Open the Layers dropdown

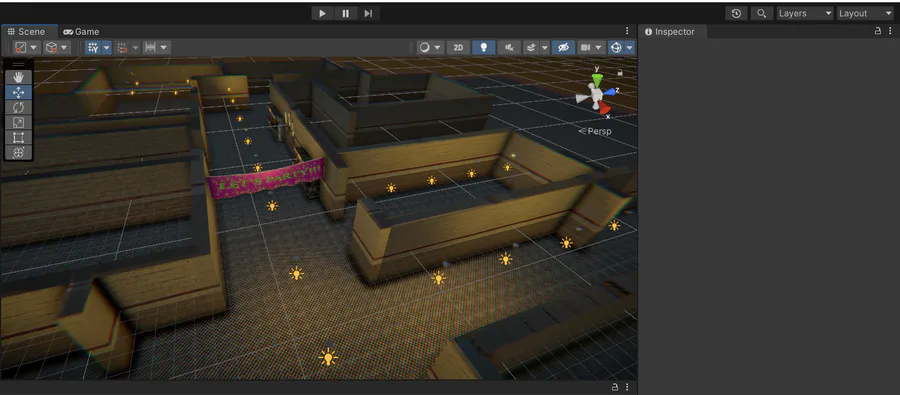[805, 13]
